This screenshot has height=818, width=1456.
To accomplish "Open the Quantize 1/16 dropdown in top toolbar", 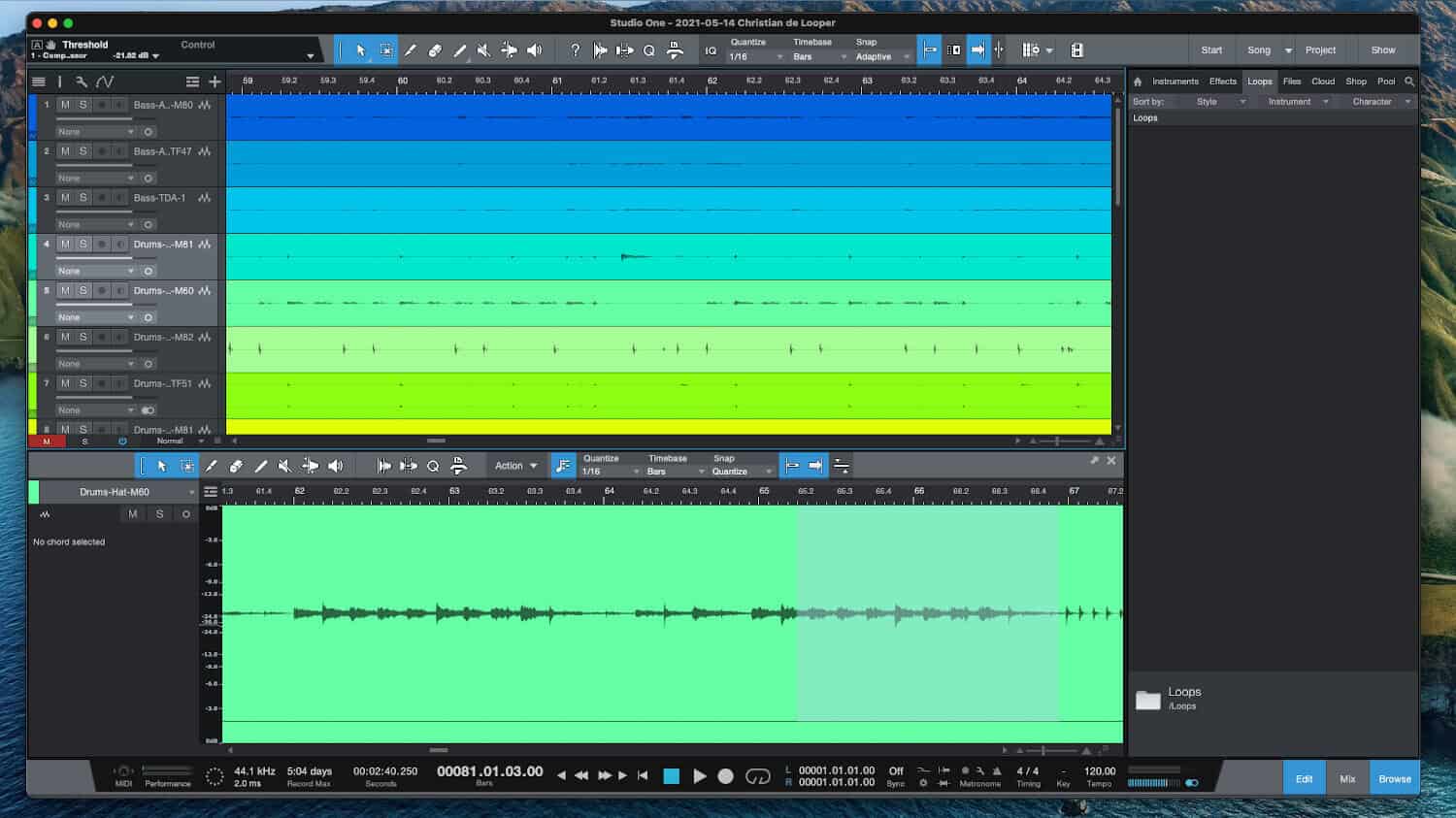I will (757, 57).
